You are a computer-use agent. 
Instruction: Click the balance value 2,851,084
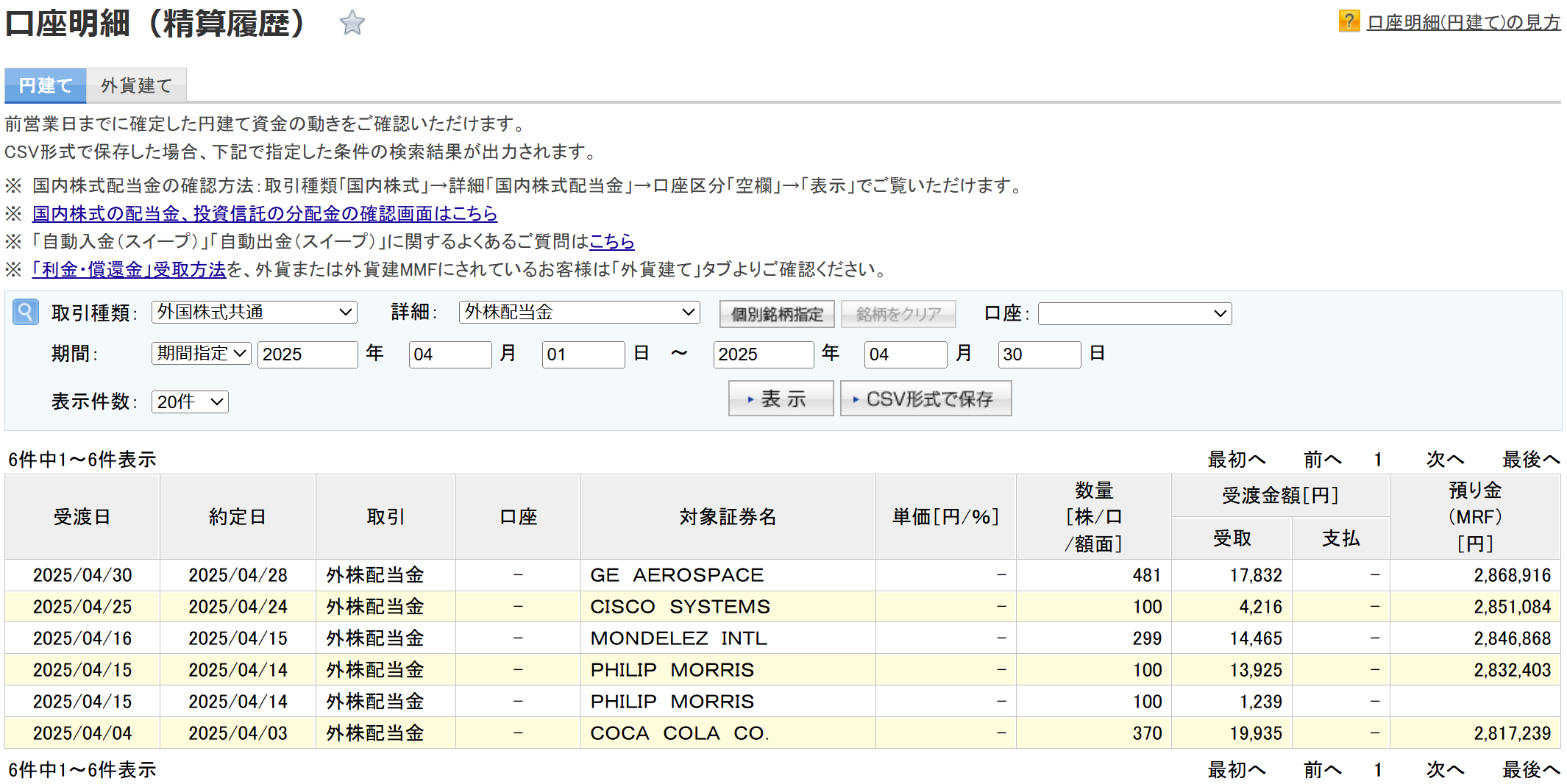click(1512, 607)
